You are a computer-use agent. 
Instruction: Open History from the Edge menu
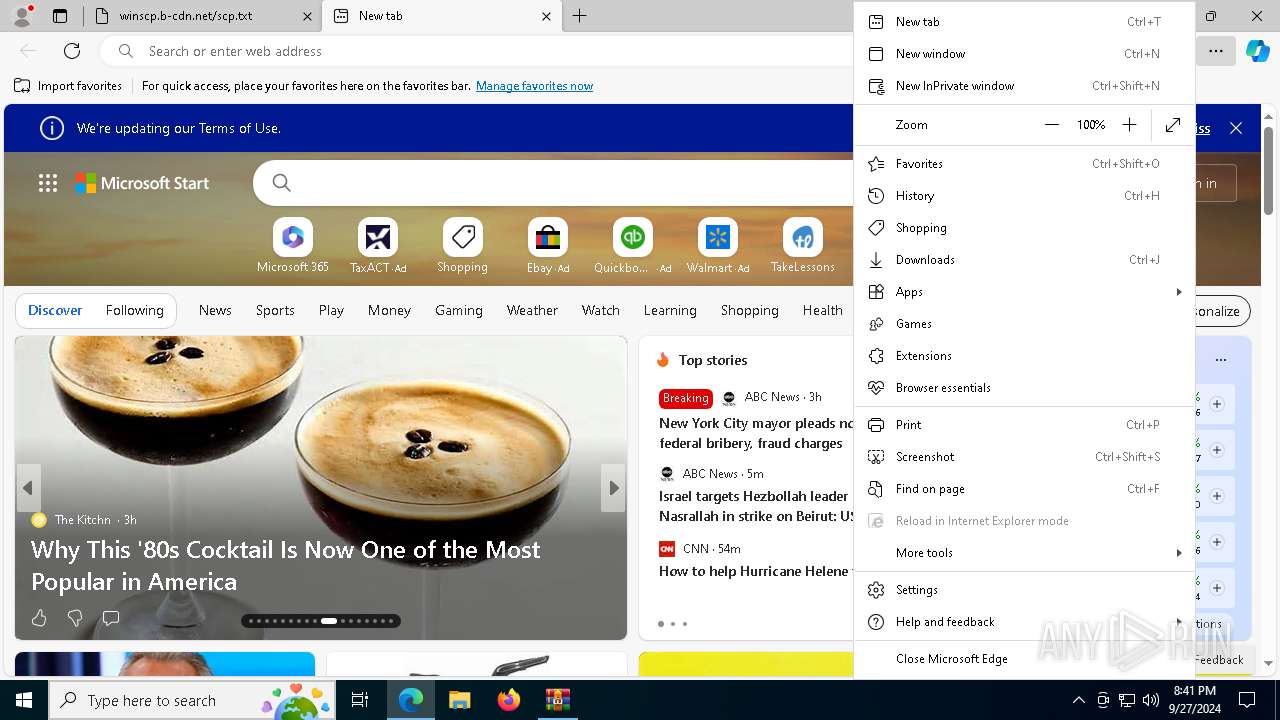1024,196
